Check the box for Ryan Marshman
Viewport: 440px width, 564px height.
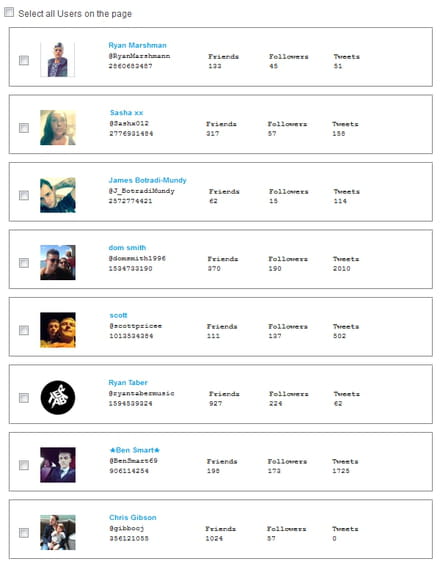click(x=24, y=60)
